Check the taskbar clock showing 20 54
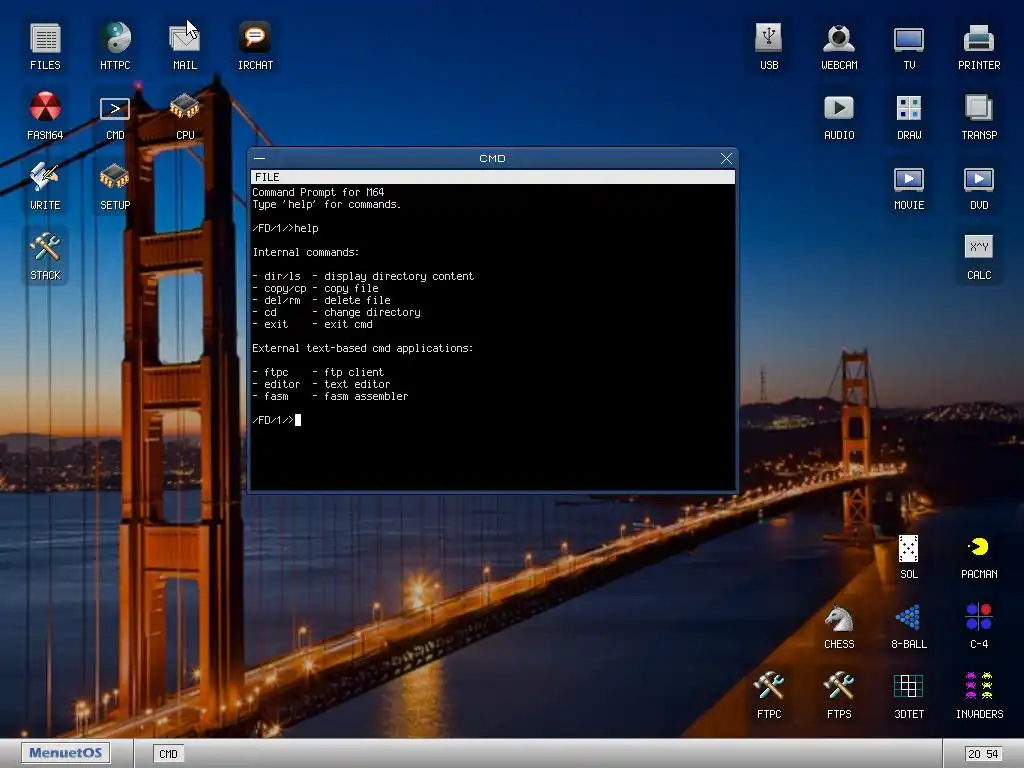 pos(984,754)
